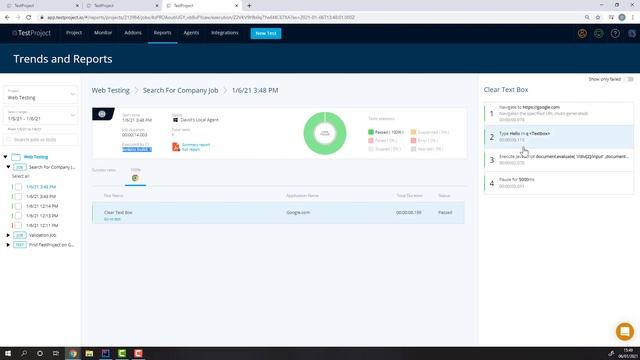Open step 4 Pause for 5000ms
This screenshot has width=640, height=360.
[558, 183]
